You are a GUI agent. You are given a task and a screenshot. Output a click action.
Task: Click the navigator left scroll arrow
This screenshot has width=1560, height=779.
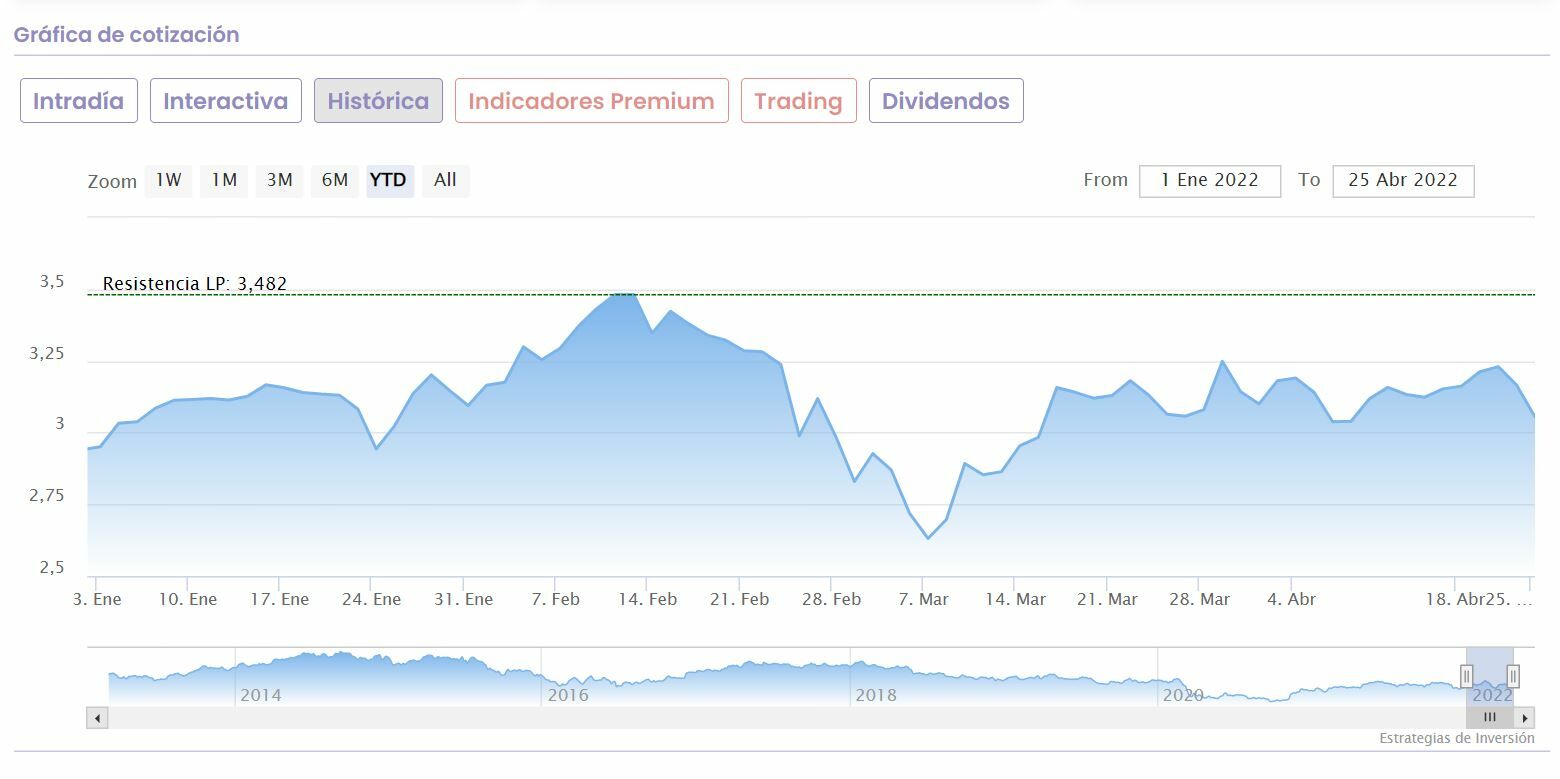point(98,718)
